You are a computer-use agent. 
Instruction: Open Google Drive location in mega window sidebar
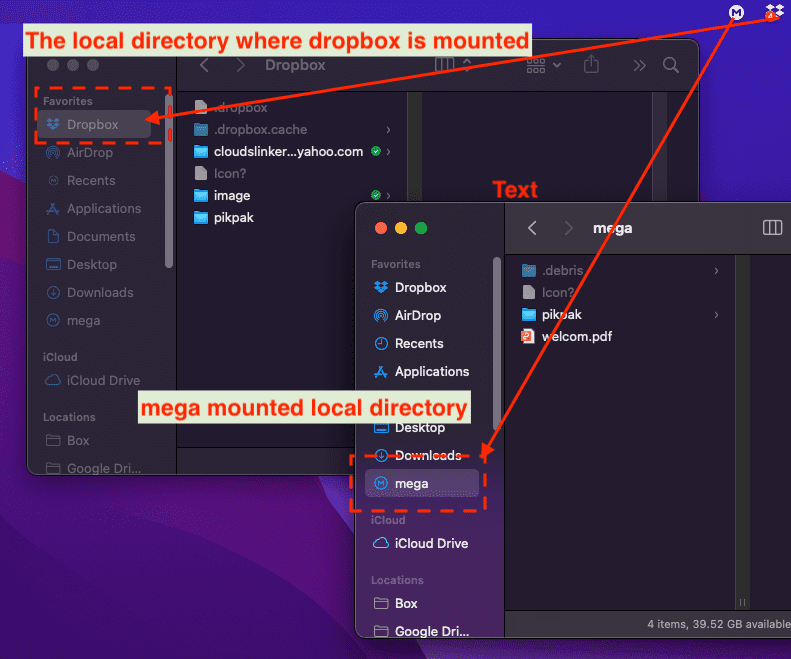click(422, 631)
